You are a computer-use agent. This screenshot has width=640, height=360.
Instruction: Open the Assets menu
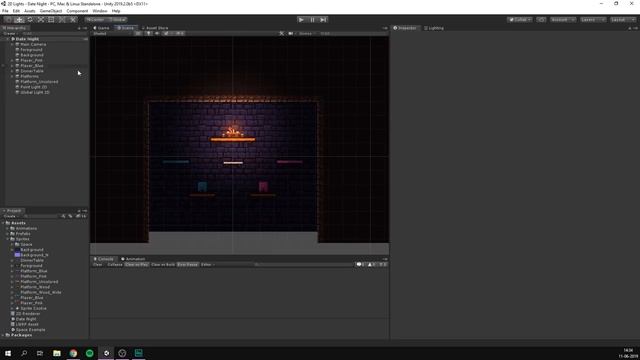click(30, 11)
